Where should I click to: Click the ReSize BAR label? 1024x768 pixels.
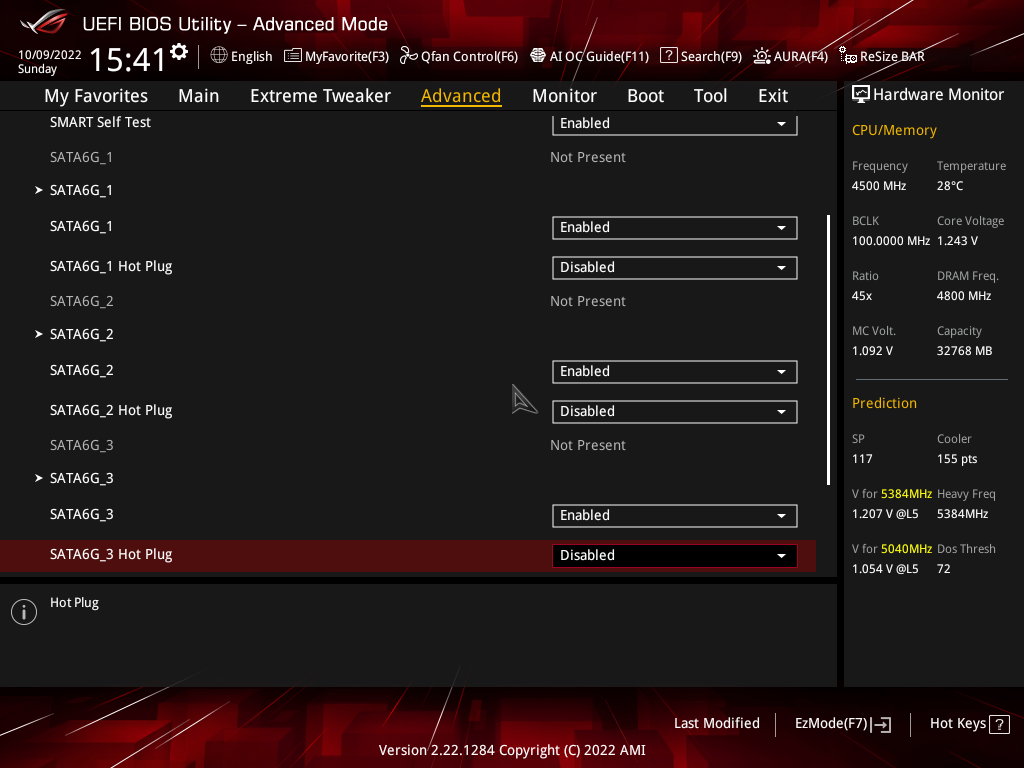(x=892, y=56)
